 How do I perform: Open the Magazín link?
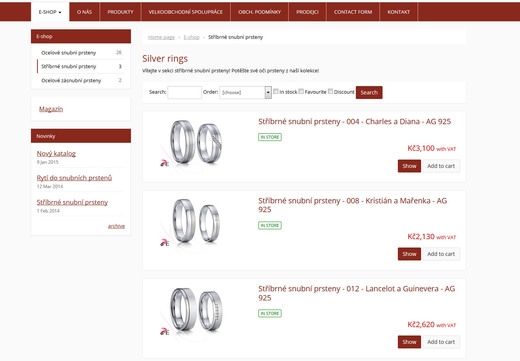coord(51,109)
